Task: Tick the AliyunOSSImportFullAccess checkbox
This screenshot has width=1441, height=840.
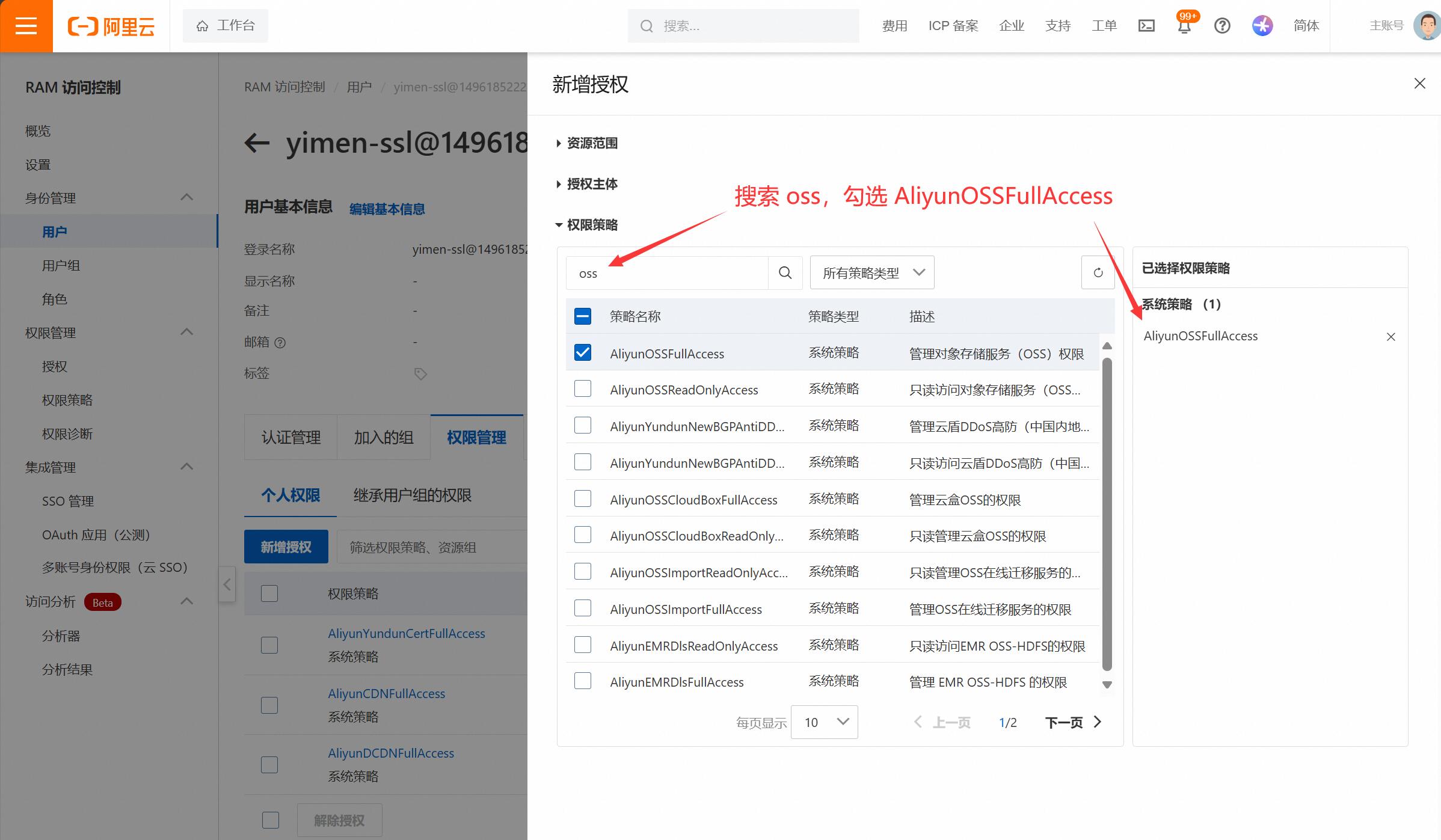Action: (582, 609)
